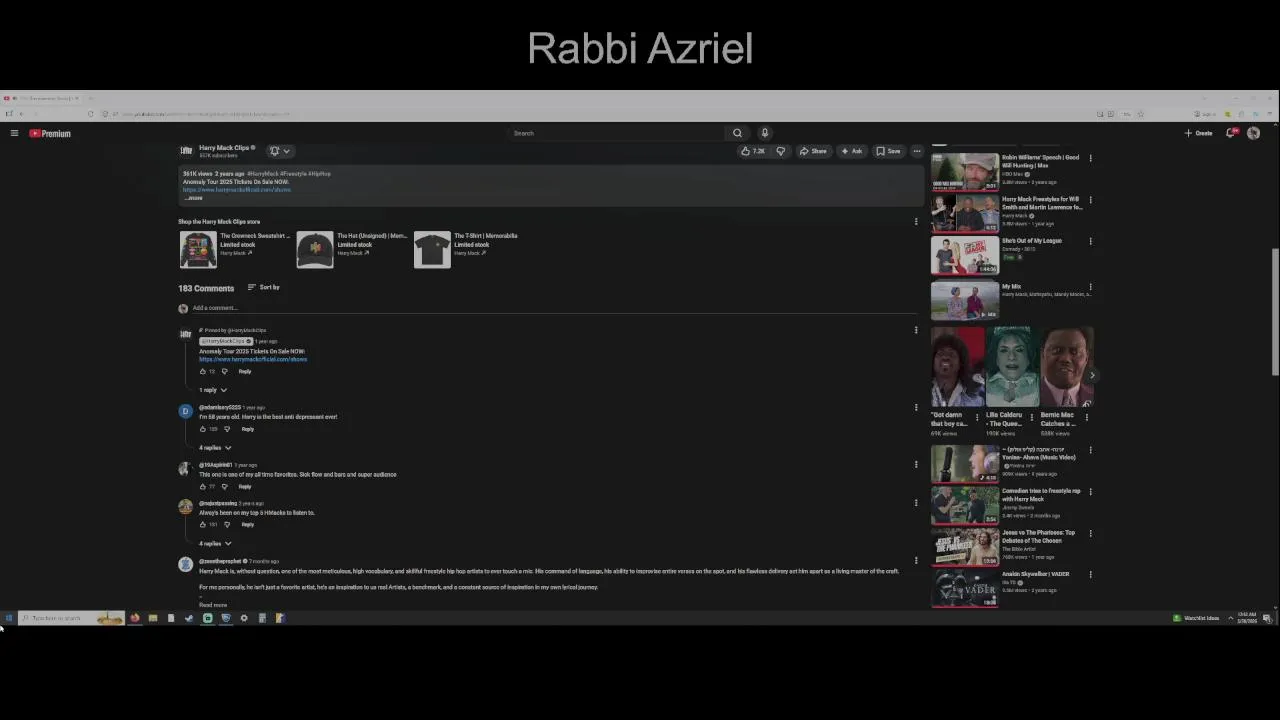1280x720 pixels.
Task: Open Jesus vs The Pharisees video
Action: coord(965,547)
